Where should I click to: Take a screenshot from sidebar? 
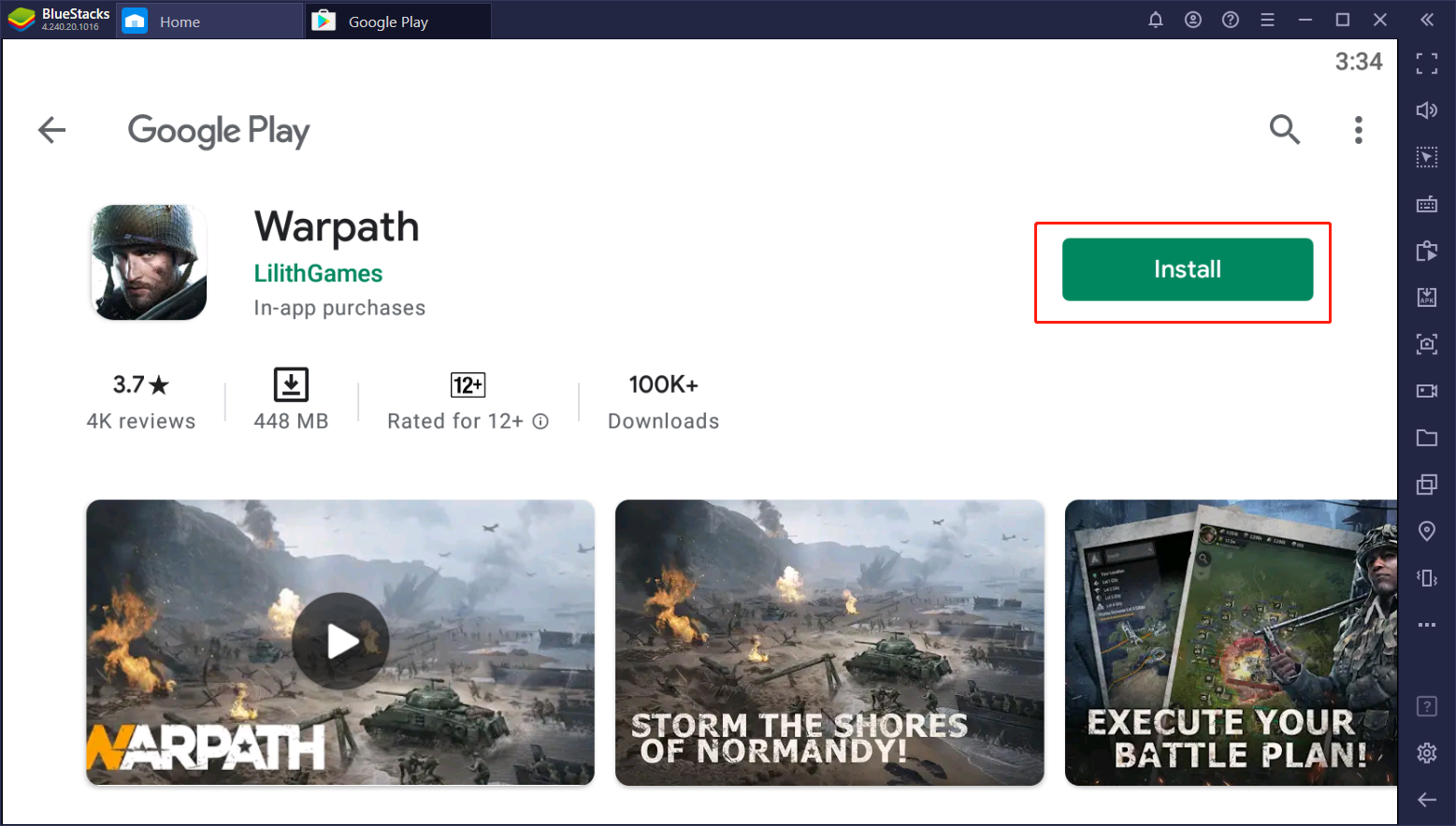click(1427, 344)
